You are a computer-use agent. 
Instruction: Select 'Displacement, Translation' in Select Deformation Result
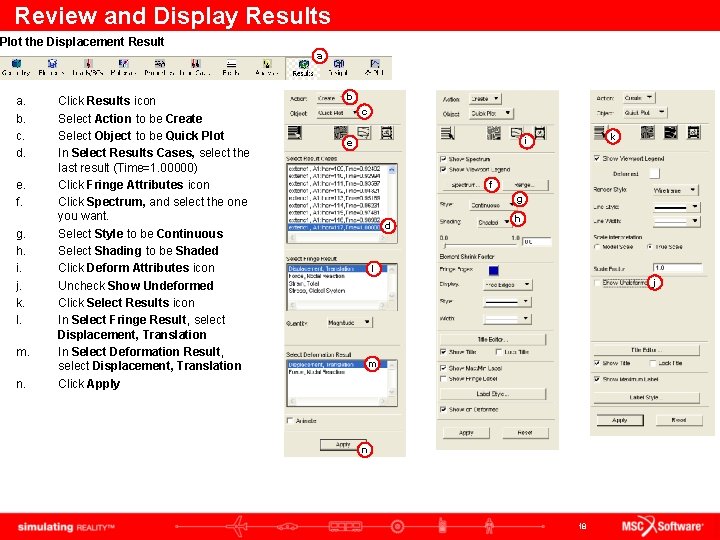pos(338,365)
